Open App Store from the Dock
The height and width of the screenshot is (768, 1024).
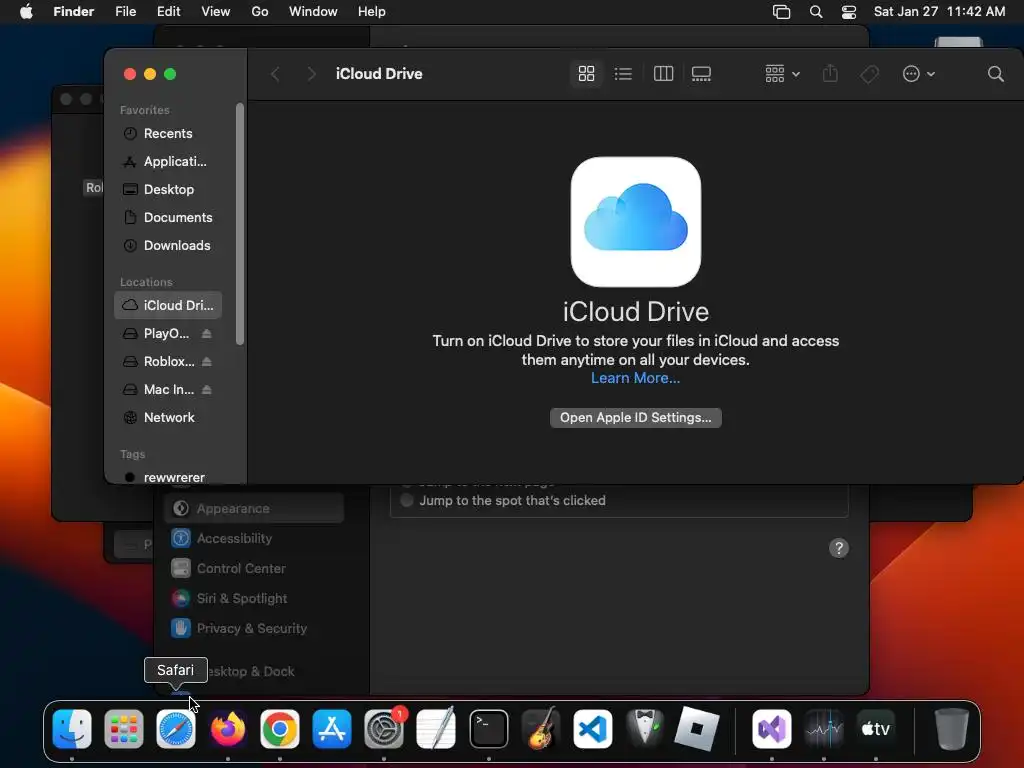point(332,729)
